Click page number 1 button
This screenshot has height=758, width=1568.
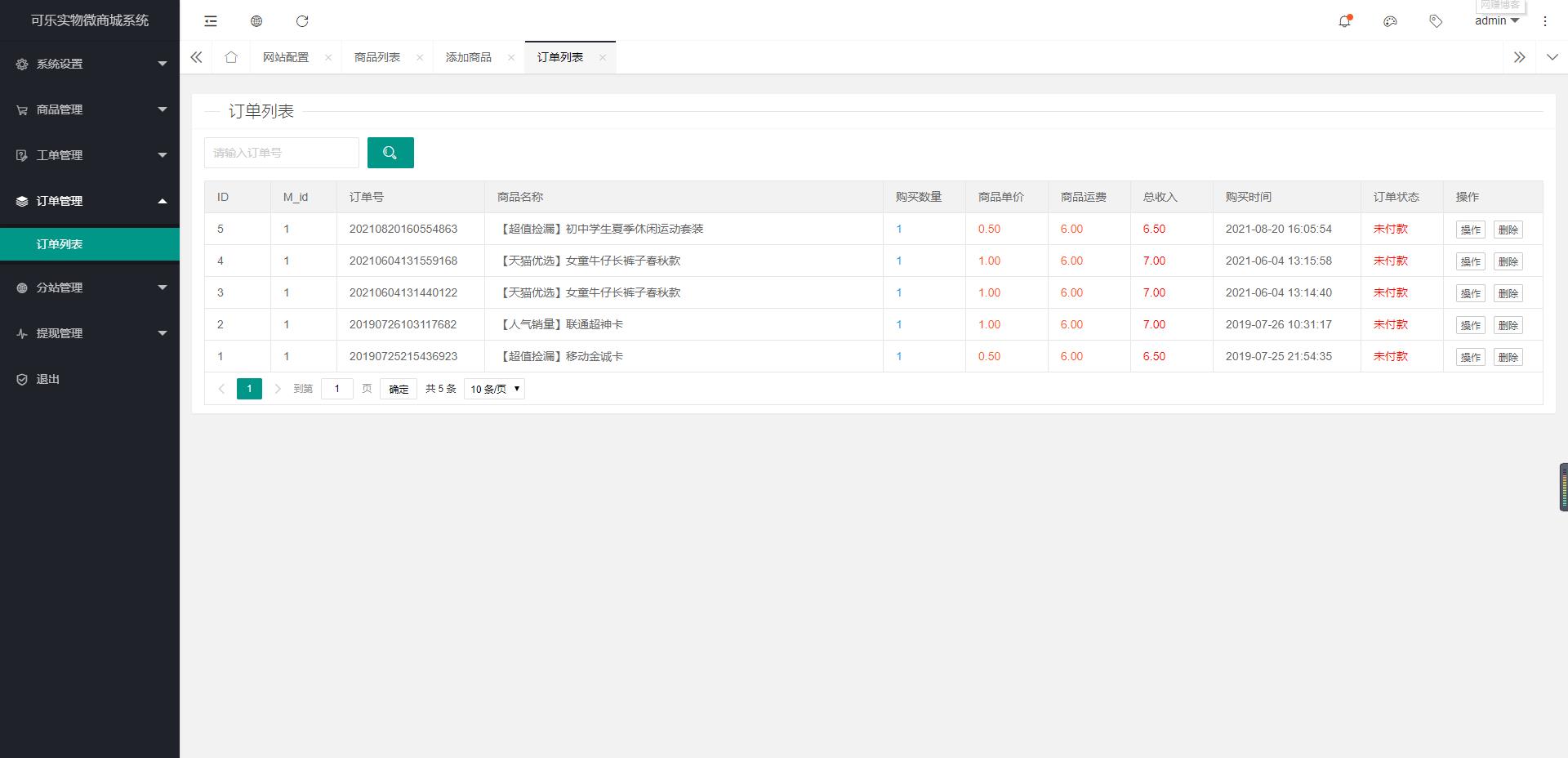pos(249,389)
